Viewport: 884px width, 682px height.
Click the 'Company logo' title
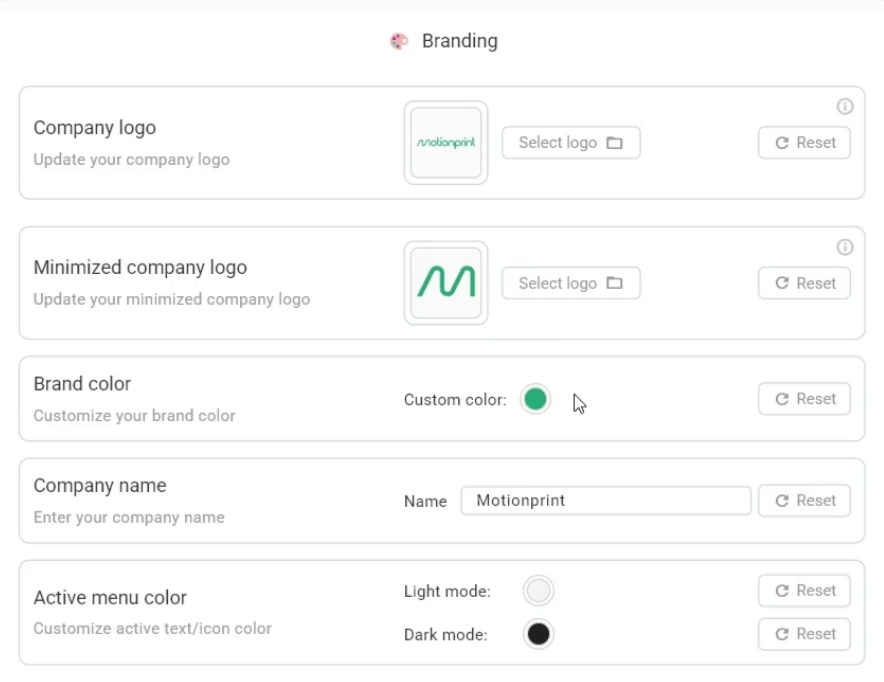95,128
